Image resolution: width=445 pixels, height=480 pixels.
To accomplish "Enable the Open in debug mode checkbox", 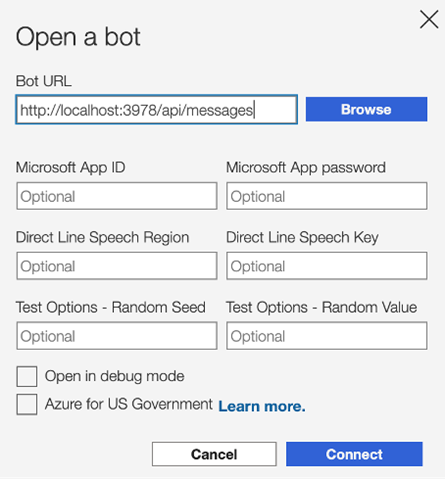I will click(x=27, y=376).
